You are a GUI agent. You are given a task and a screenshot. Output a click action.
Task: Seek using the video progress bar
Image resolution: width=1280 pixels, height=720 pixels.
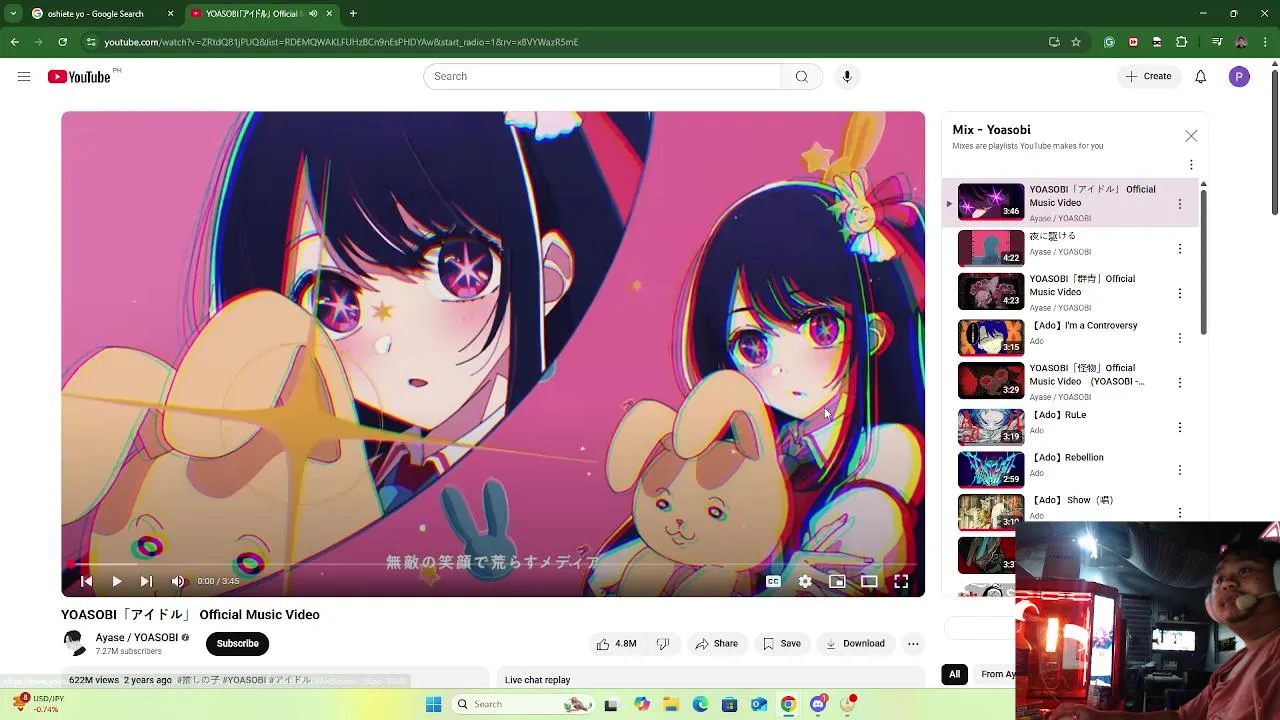coord(493,565)
